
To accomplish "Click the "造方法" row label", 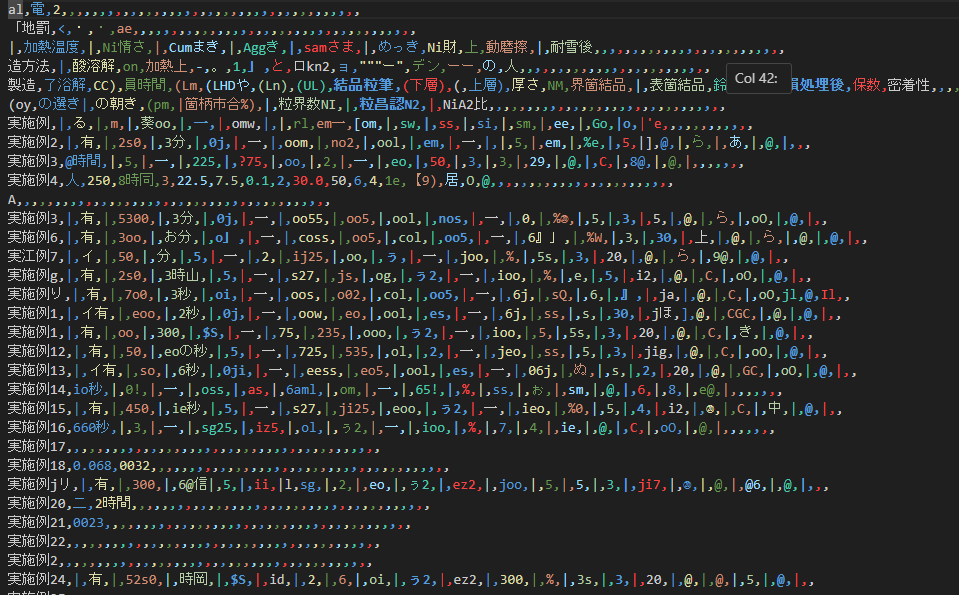I will point(29,66).
